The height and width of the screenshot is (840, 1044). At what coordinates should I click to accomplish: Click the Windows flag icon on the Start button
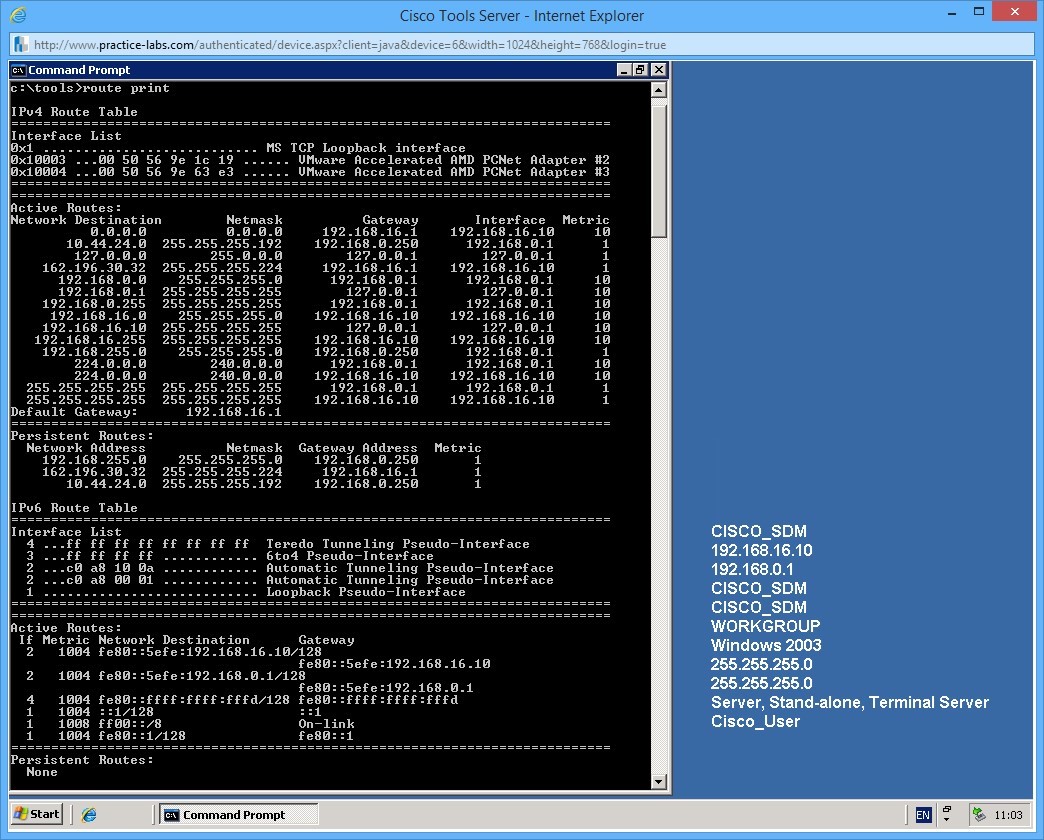click(x=21, y=813)
